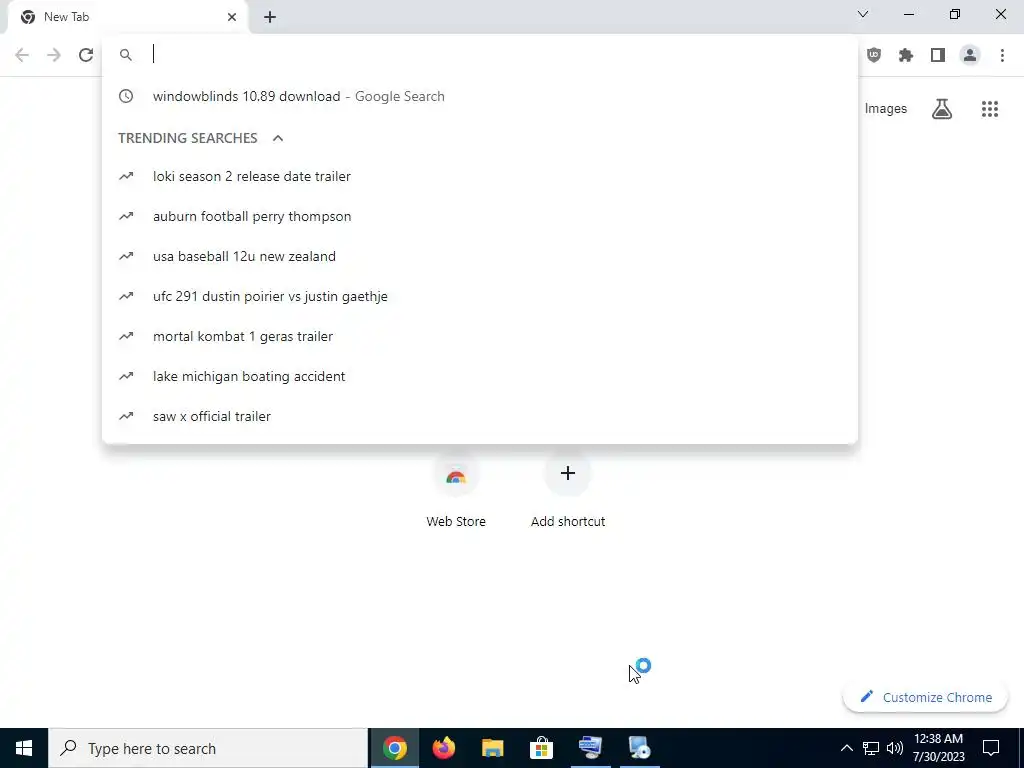Viewport: 1024px width, 768px height.
Task: Click the back navigation arrow
Action: click(x=22, y=56)
